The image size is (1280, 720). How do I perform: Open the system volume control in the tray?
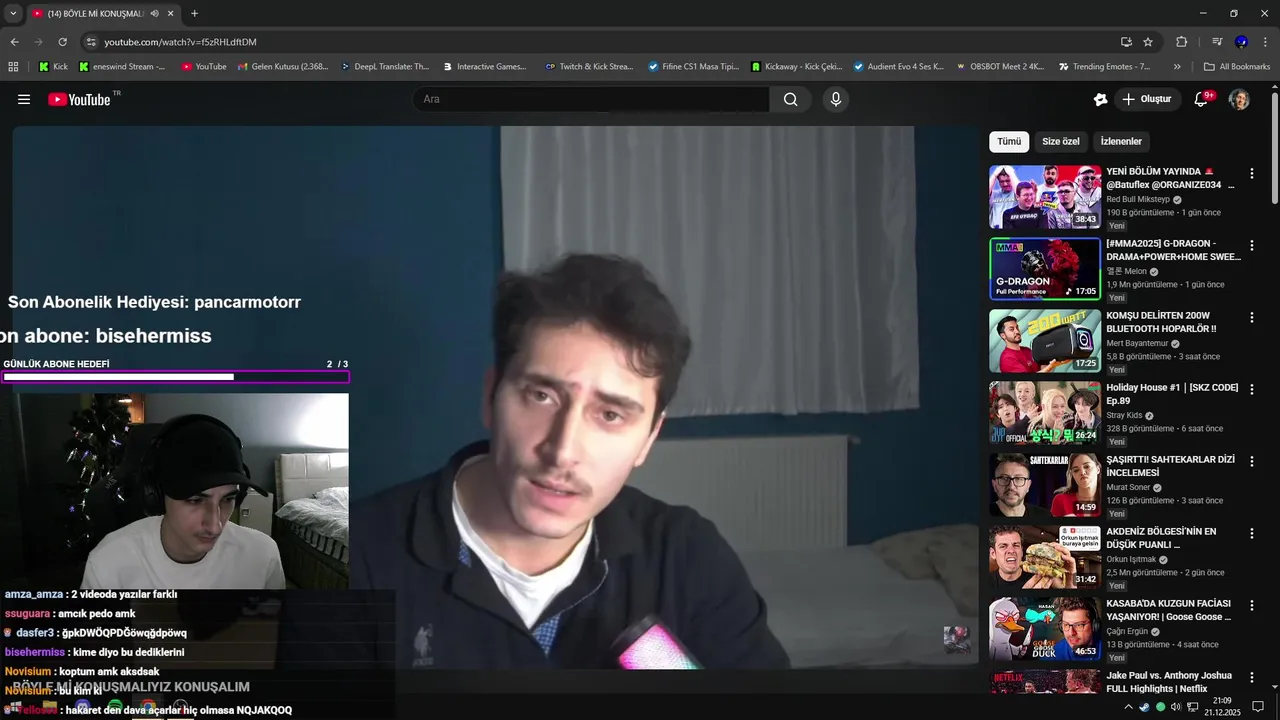tap(1176, 707)
